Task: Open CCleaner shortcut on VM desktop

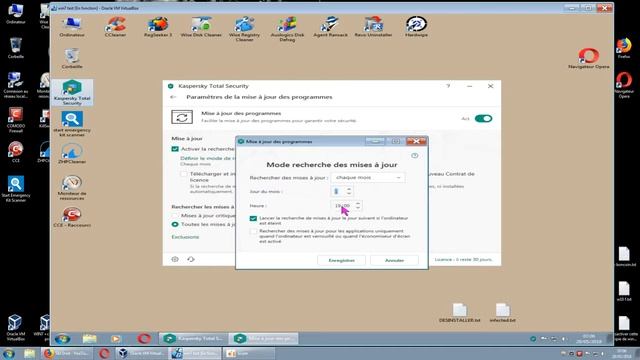Action: click(116, 27)
